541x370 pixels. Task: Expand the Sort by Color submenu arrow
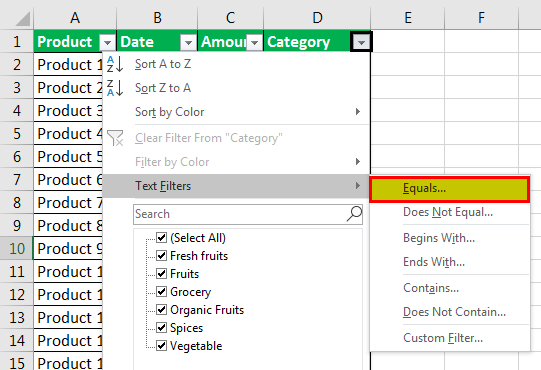358,111
